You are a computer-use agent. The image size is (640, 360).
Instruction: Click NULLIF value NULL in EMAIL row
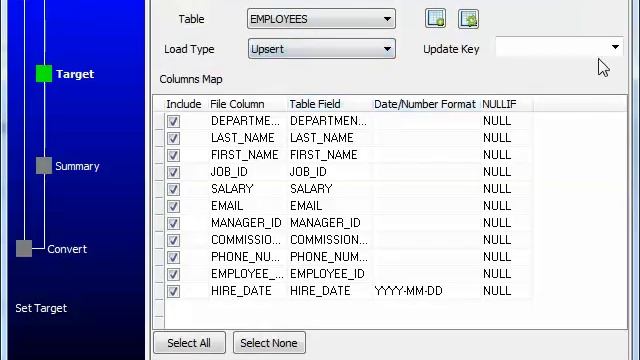click(x=497, y=206)
